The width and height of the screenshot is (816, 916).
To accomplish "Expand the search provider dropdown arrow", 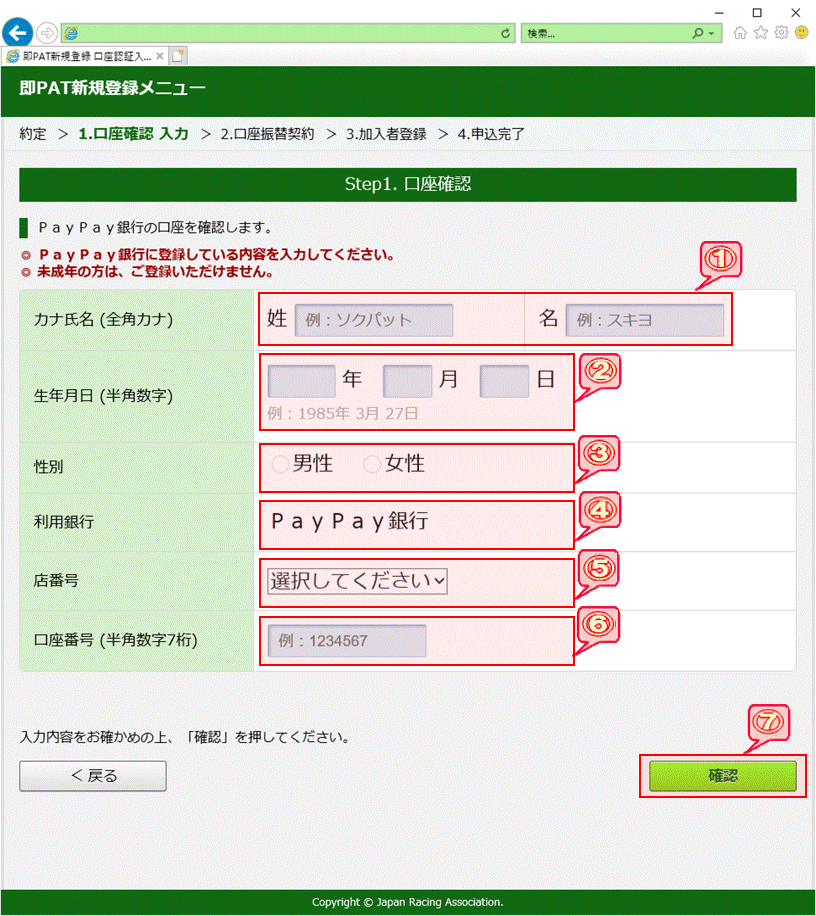I will coord(710,33).
